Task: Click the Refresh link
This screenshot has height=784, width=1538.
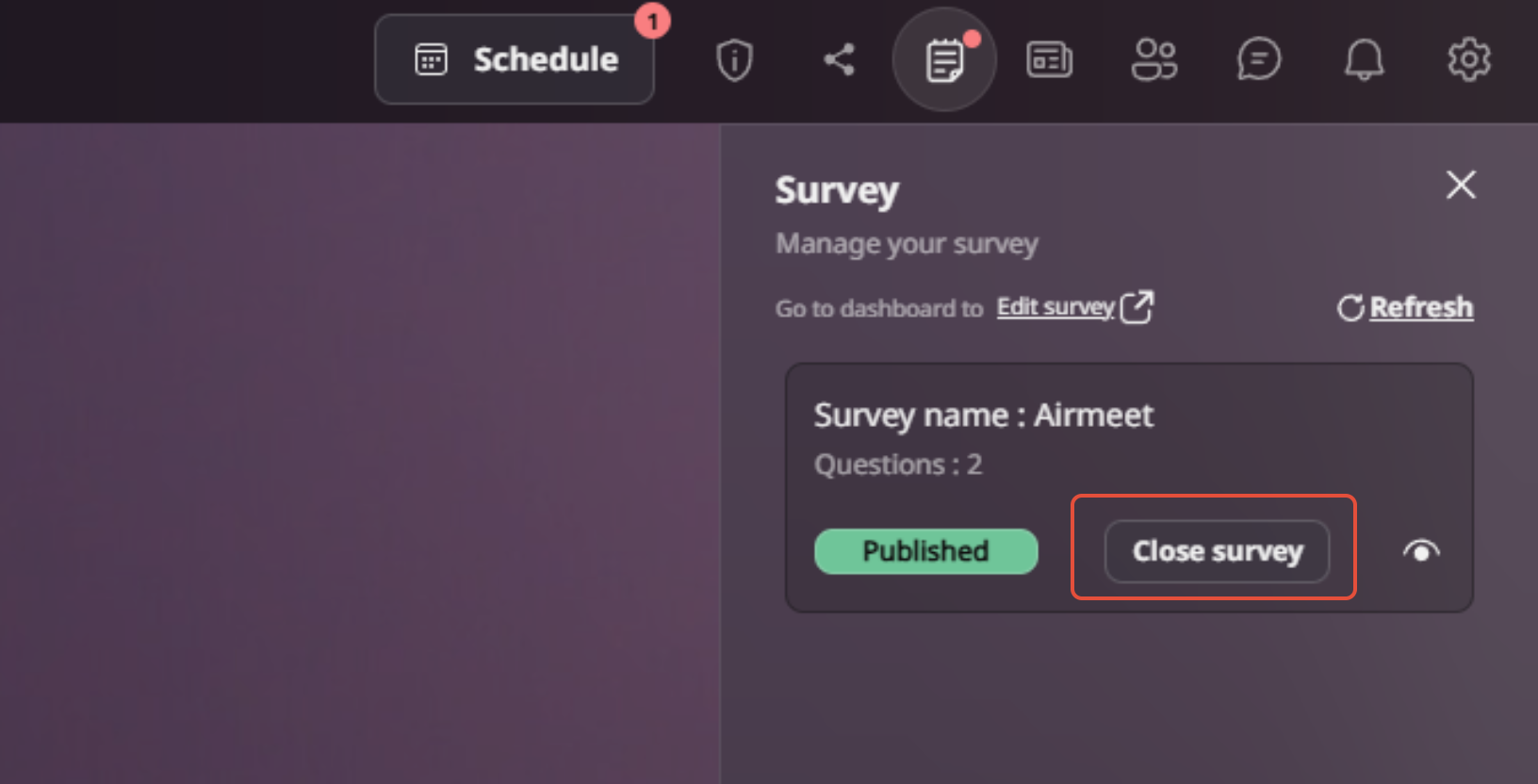Action: [x=1421, y=307]
